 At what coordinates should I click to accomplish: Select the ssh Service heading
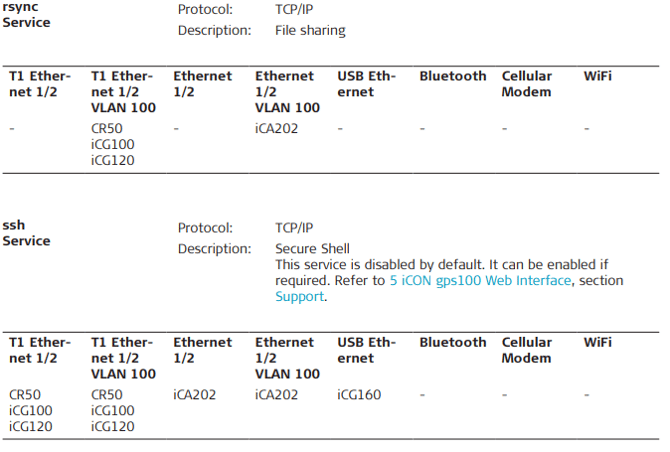pos(26,233)
